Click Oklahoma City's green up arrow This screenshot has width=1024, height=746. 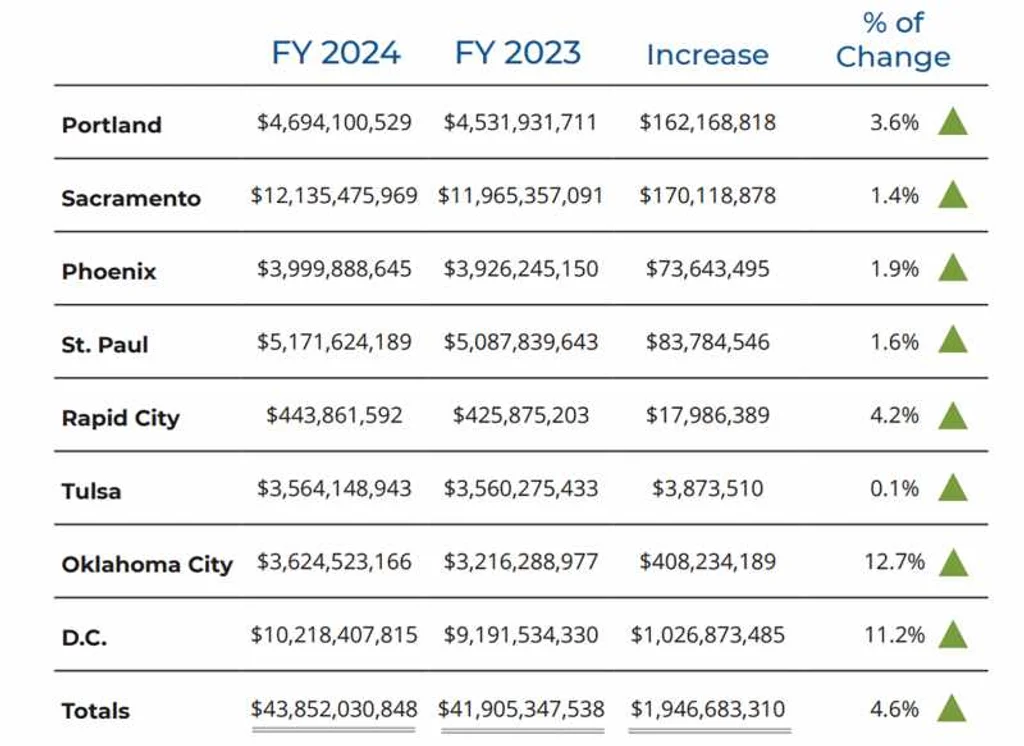pyautogui.click(x=952, y=562)
